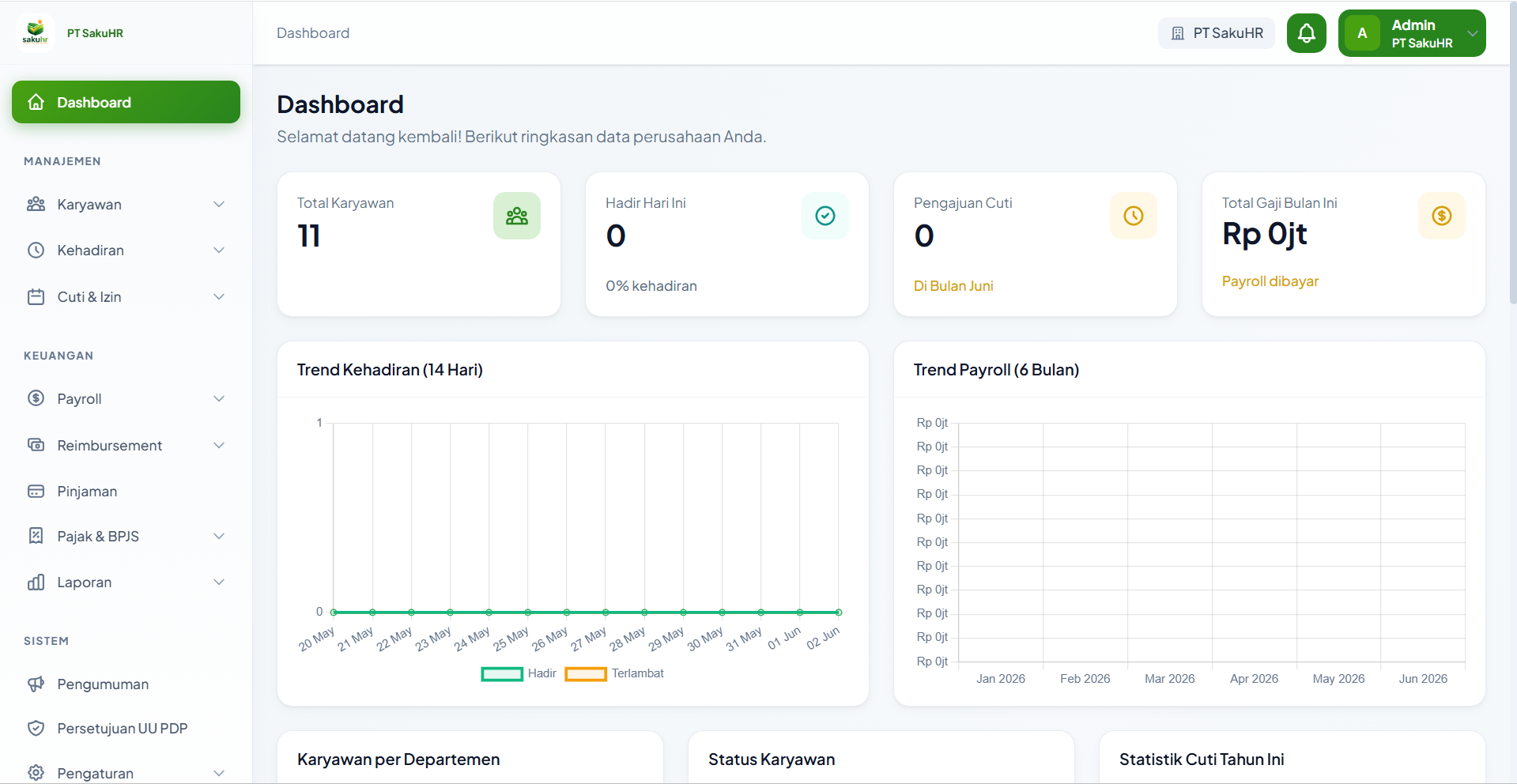This screenshot has width=1517, height=784.
Task: Click the PT SakuHR company button in header
Action: click(x=1217, y=33)
